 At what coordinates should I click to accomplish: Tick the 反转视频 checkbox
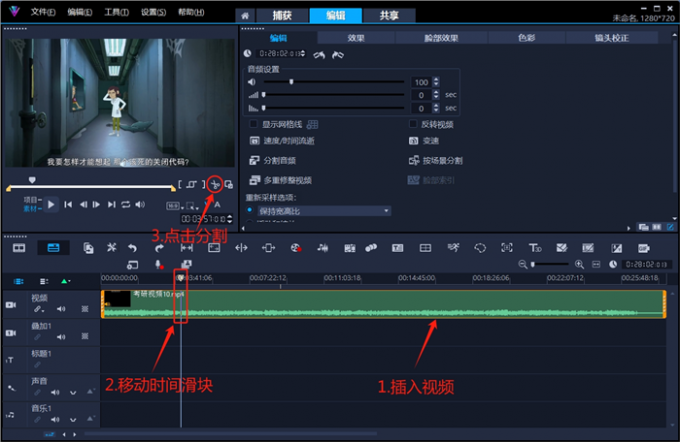[x=413, y=124]
